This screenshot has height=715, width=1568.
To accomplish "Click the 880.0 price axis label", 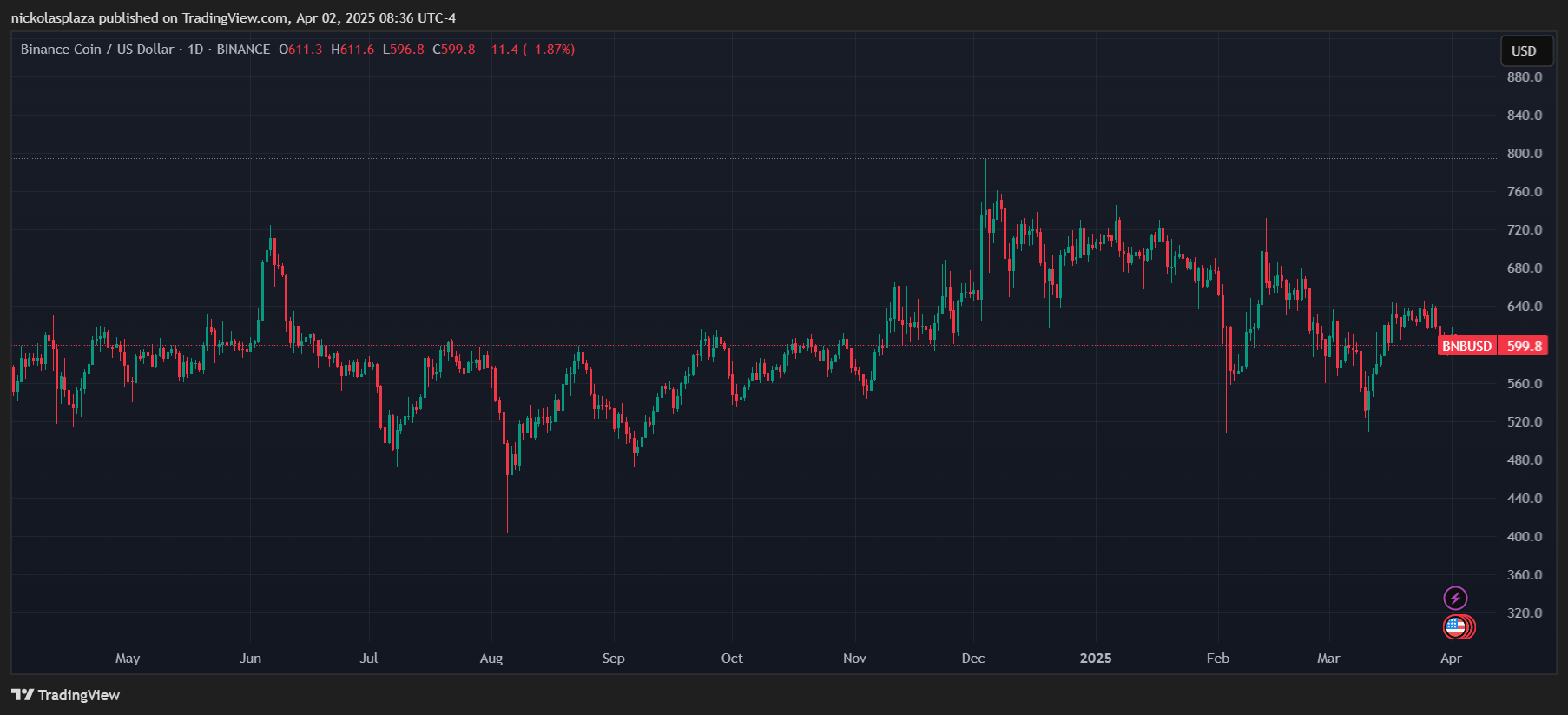I will coord(1525,76).
